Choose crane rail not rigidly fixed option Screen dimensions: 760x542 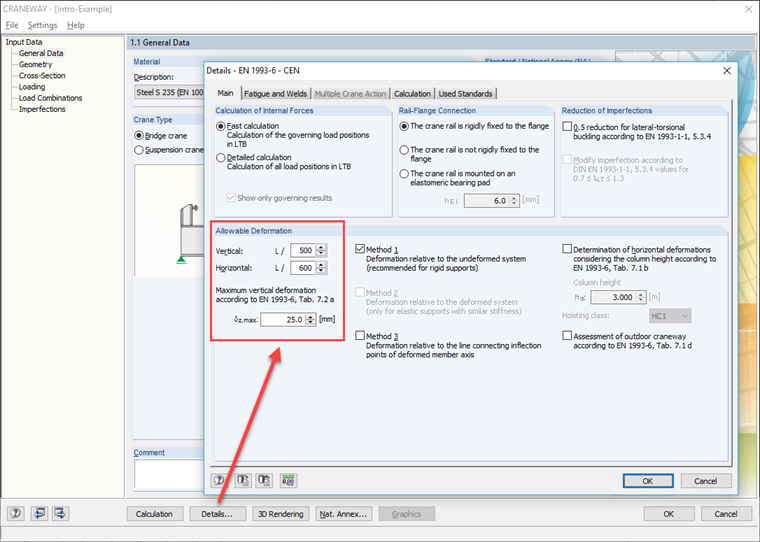point(404,150)
